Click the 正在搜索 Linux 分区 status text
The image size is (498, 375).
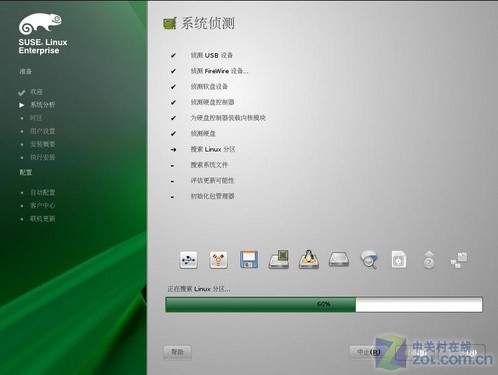199,289
